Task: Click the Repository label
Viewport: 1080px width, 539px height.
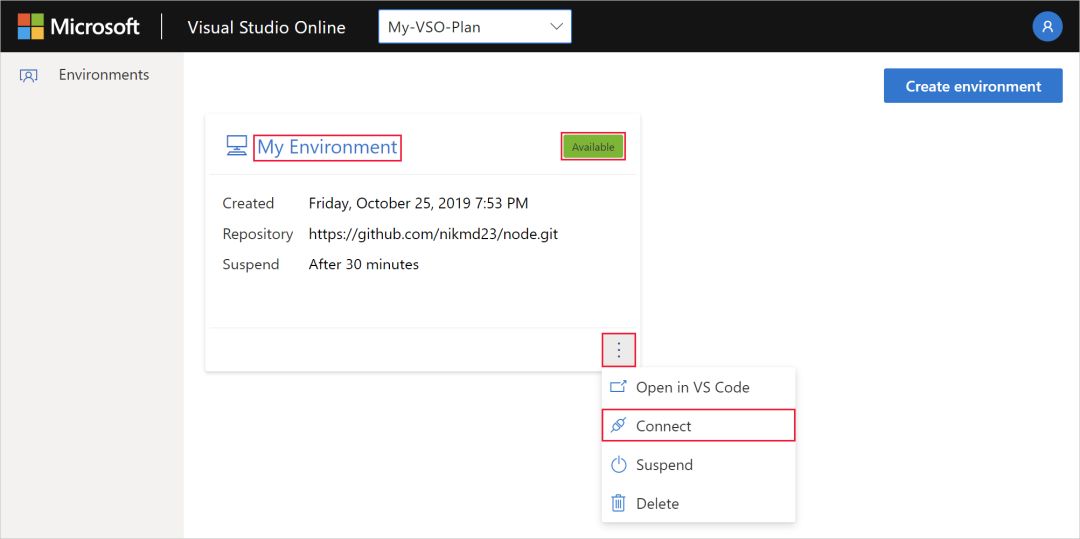Action: click(x=258, y=234)
